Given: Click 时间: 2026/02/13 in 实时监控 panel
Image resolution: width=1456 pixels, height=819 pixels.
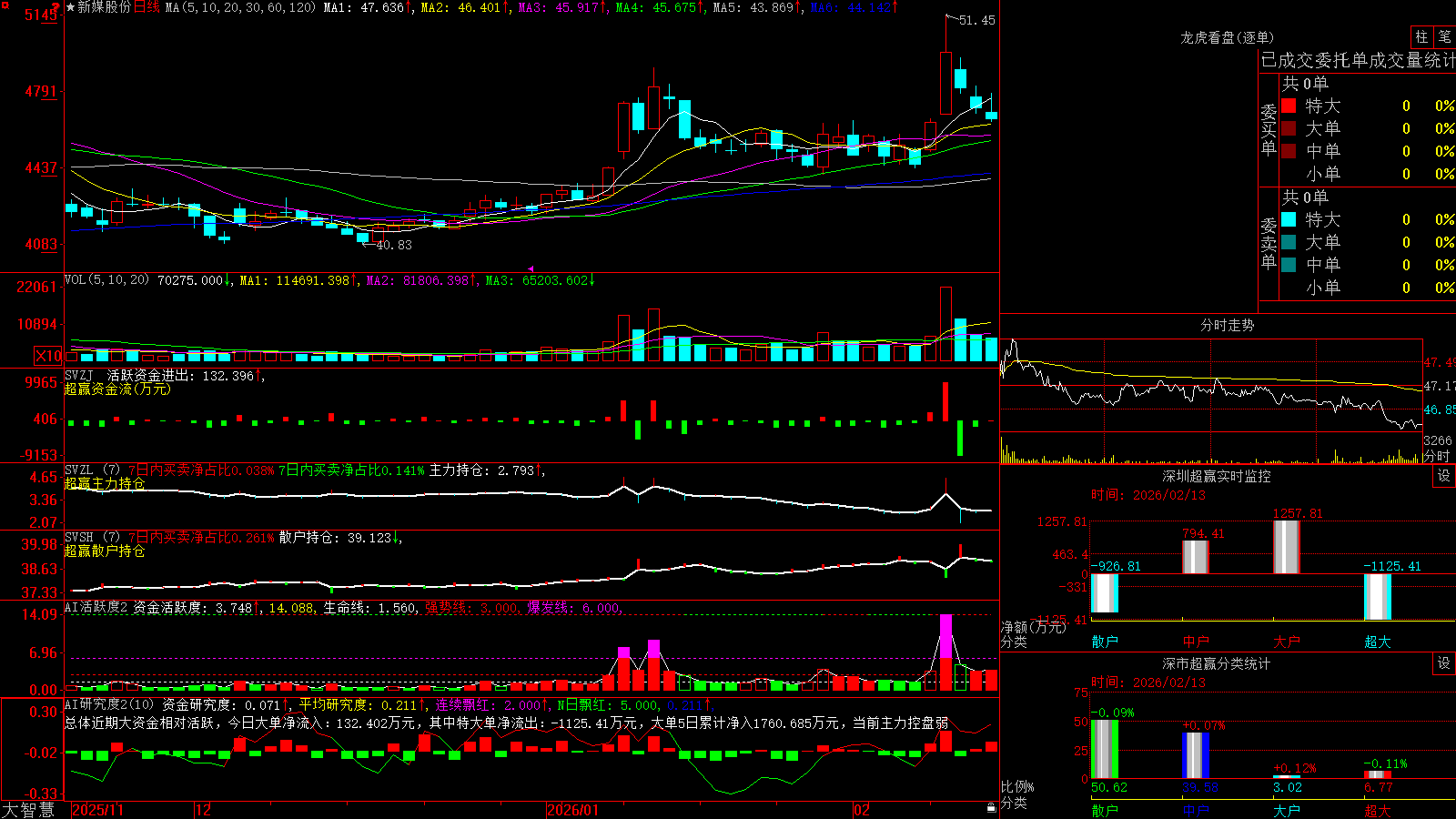Looking at the screenshot, I should click(1148, 495).
